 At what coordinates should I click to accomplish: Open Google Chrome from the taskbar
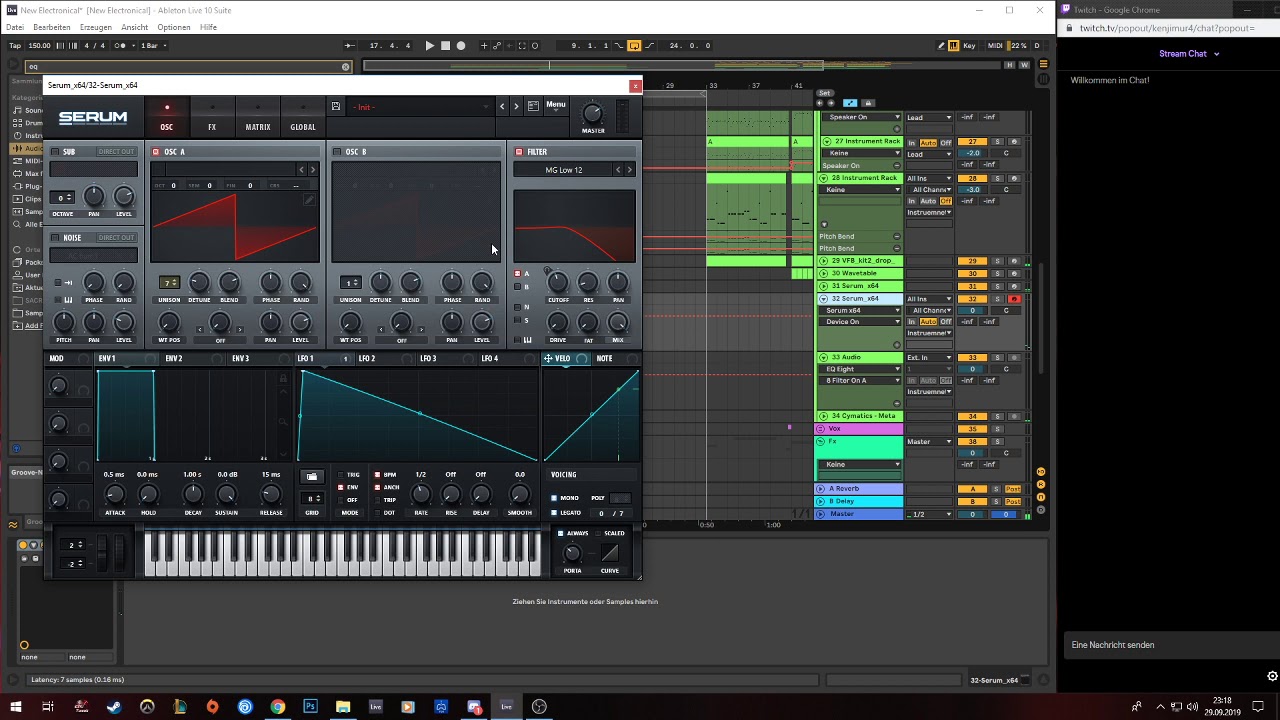278,707
